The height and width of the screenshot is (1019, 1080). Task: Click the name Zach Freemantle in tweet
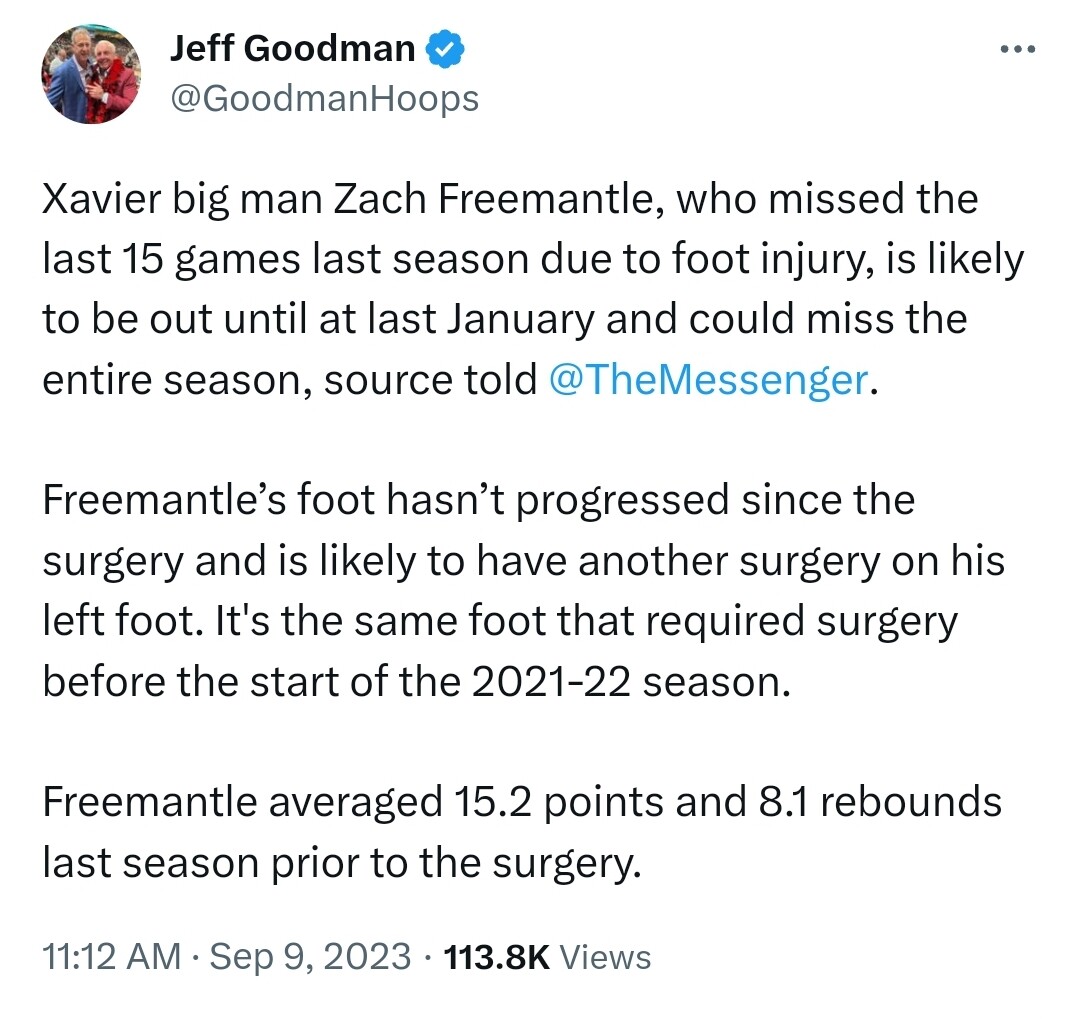(499, 199)
